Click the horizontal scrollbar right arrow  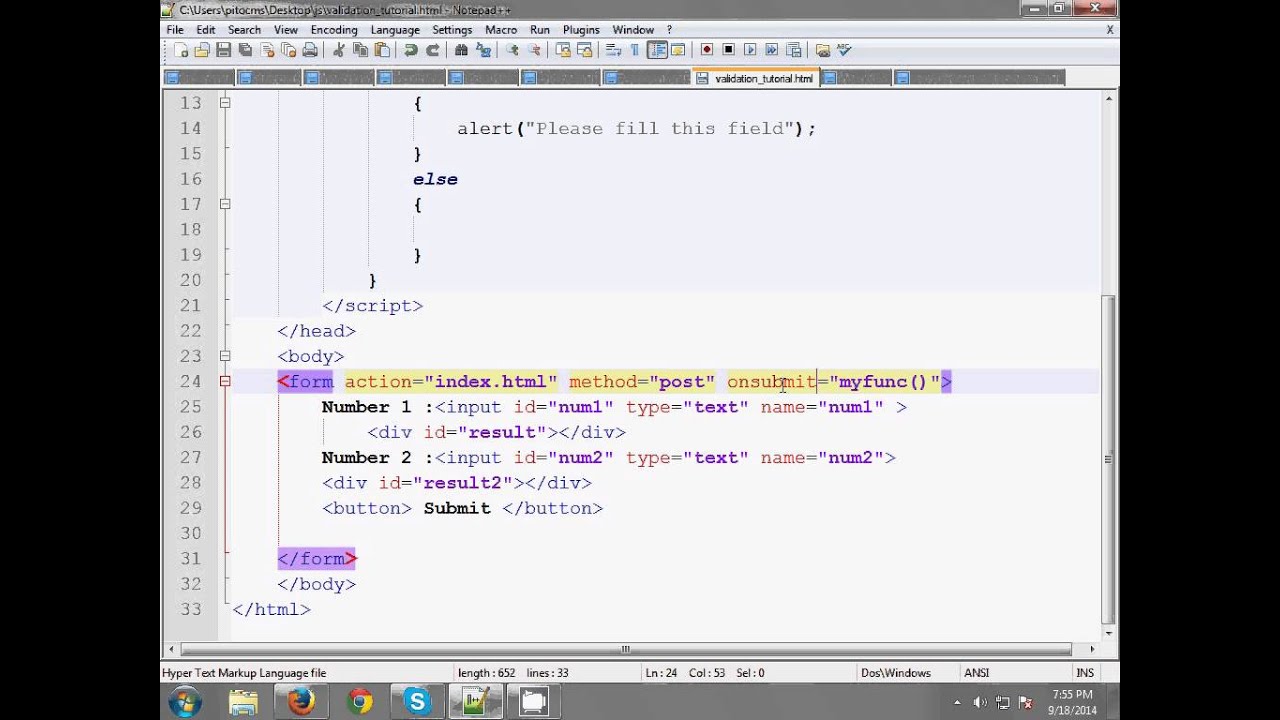click(x=1091, y=649)
